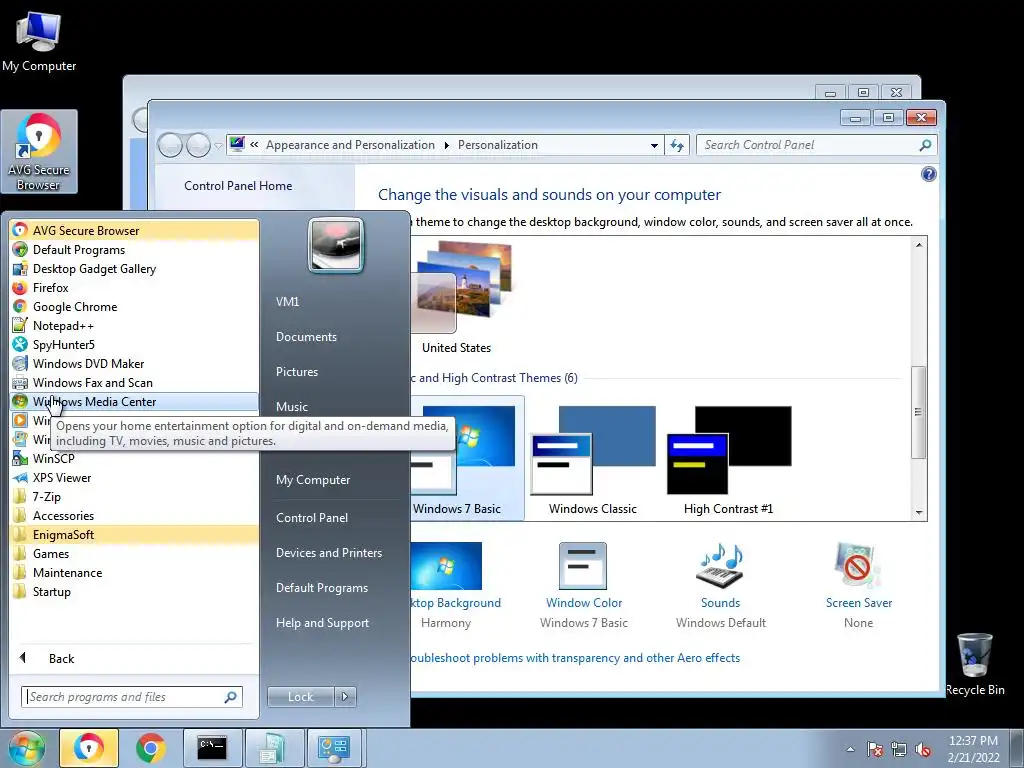Launch Firefox from the programs list
This screenshot has height=768, width=1024.
coord(134,287)
